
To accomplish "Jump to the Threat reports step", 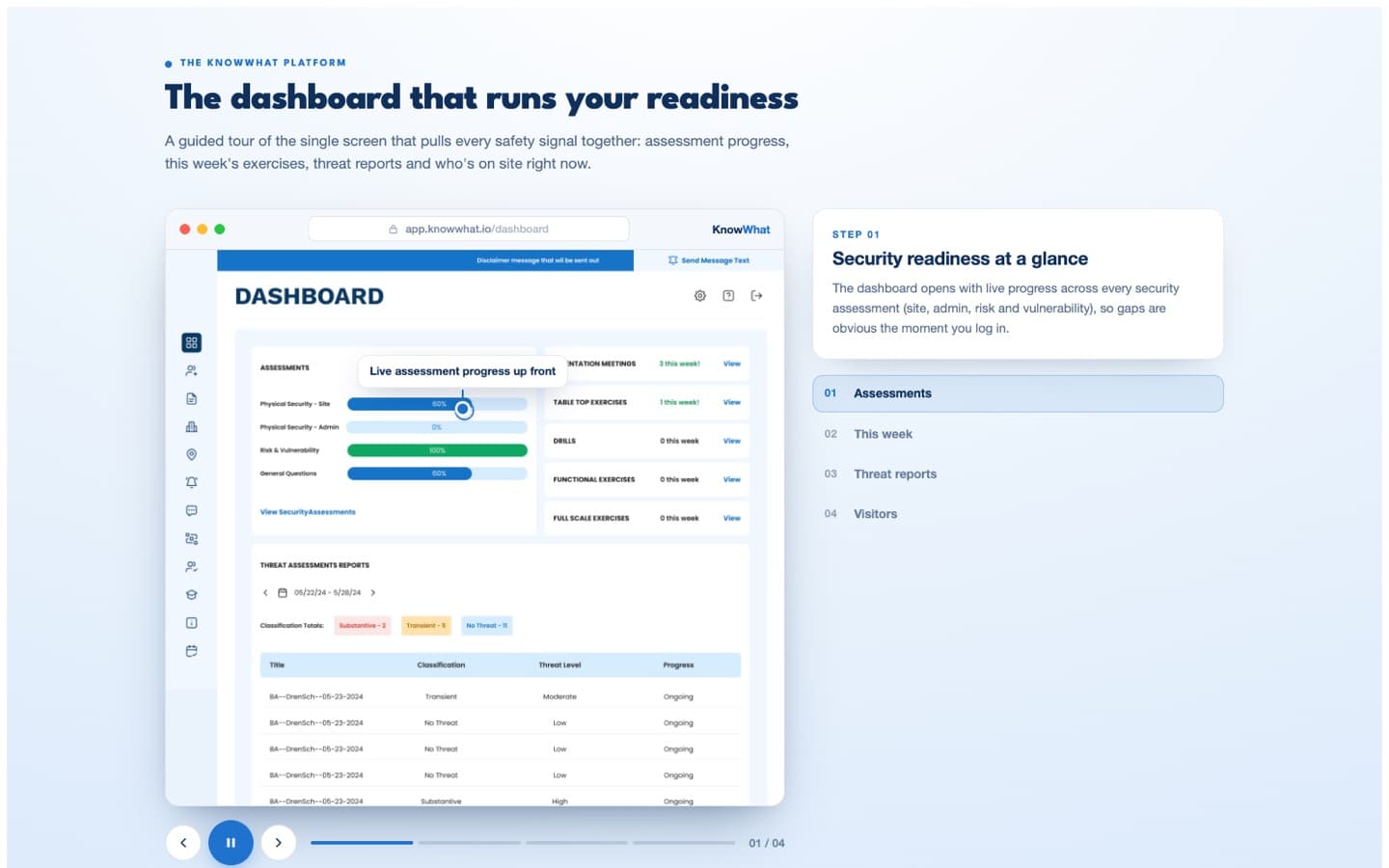I will (x=1018, y=474).
